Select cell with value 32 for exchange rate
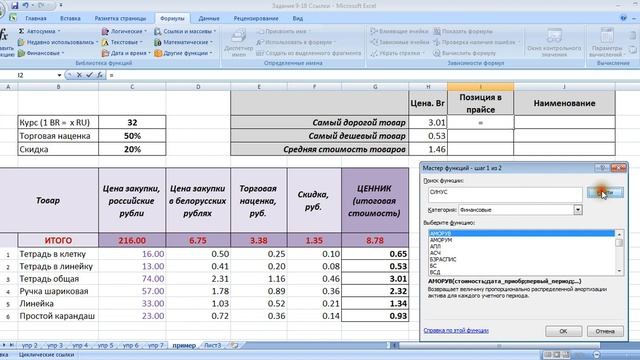Viewport: 640px width, 360px height. click(132, 122)
